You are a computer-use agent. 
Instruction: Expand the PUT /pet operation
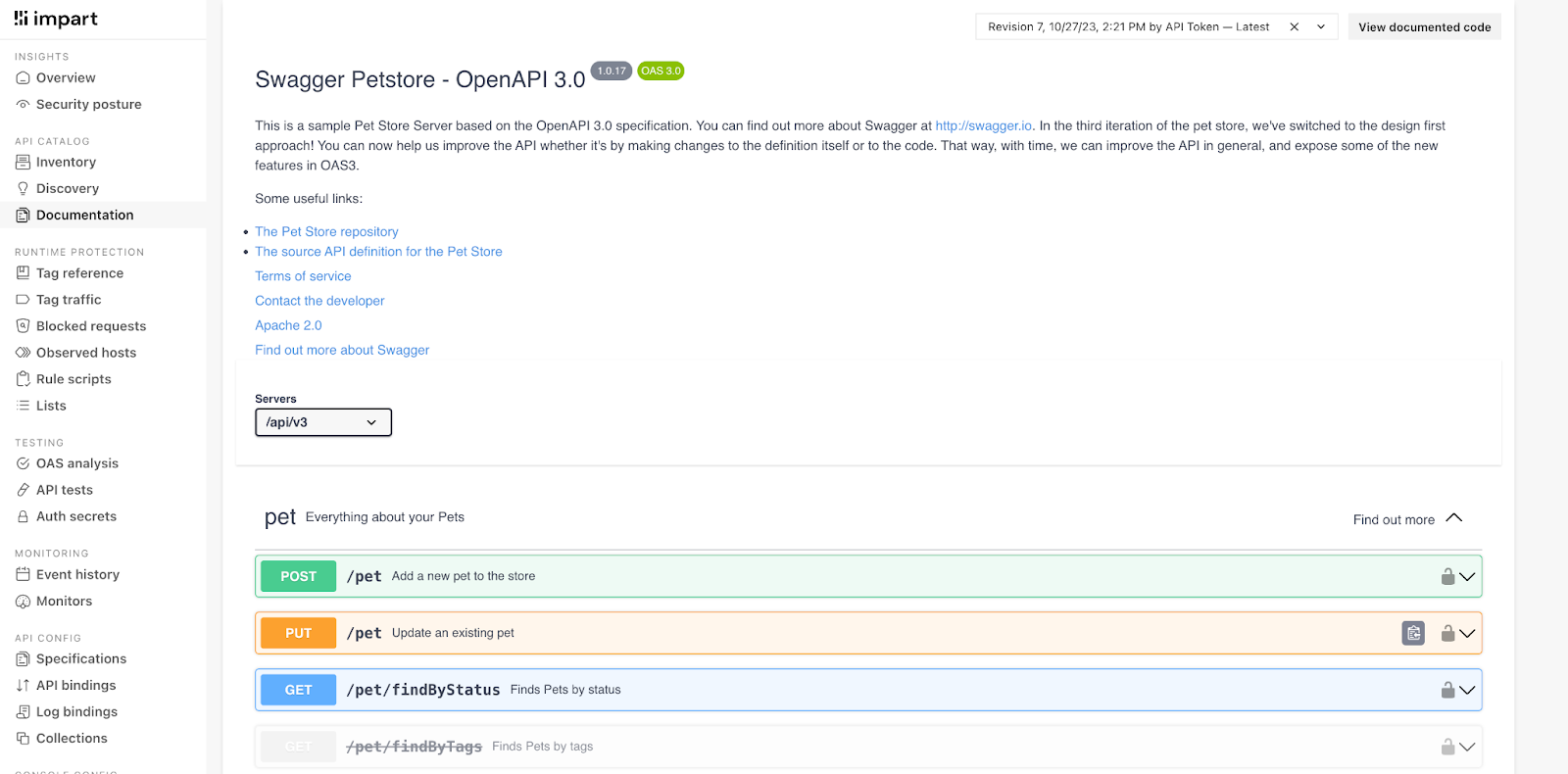(x=1467, y=634)
